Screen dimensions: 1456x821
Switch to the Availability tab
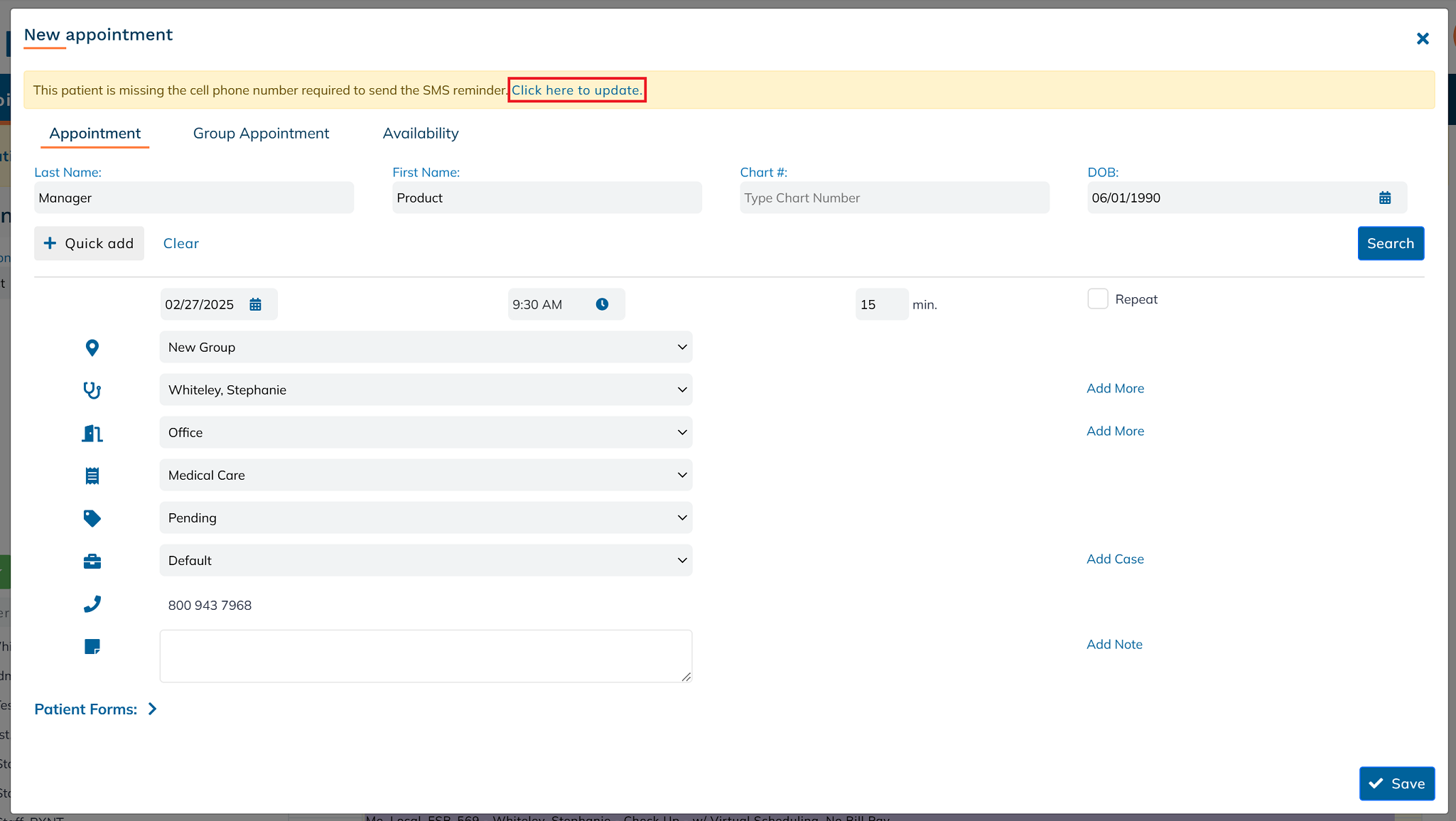click(x=421, y=134)
